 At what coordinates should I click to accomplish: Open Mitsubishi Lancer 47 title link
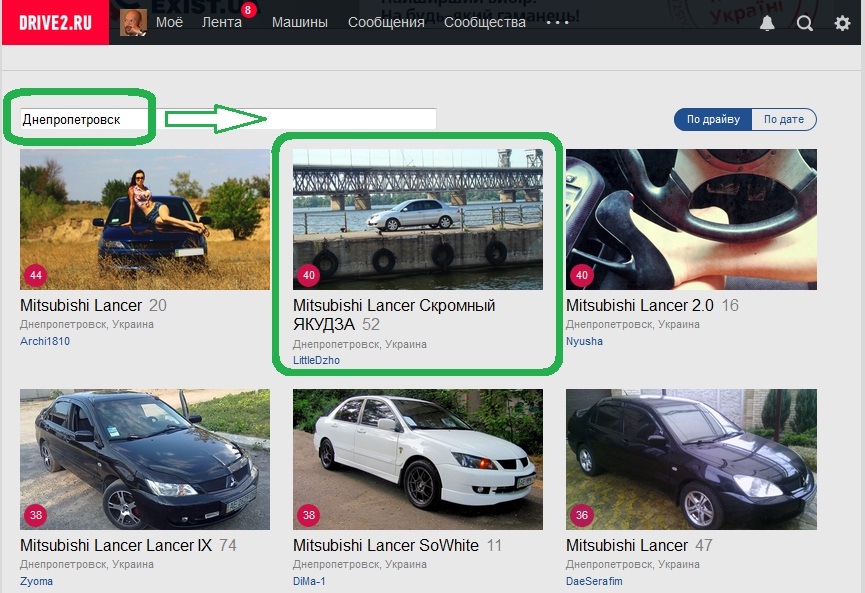click(x=627, y=545)
